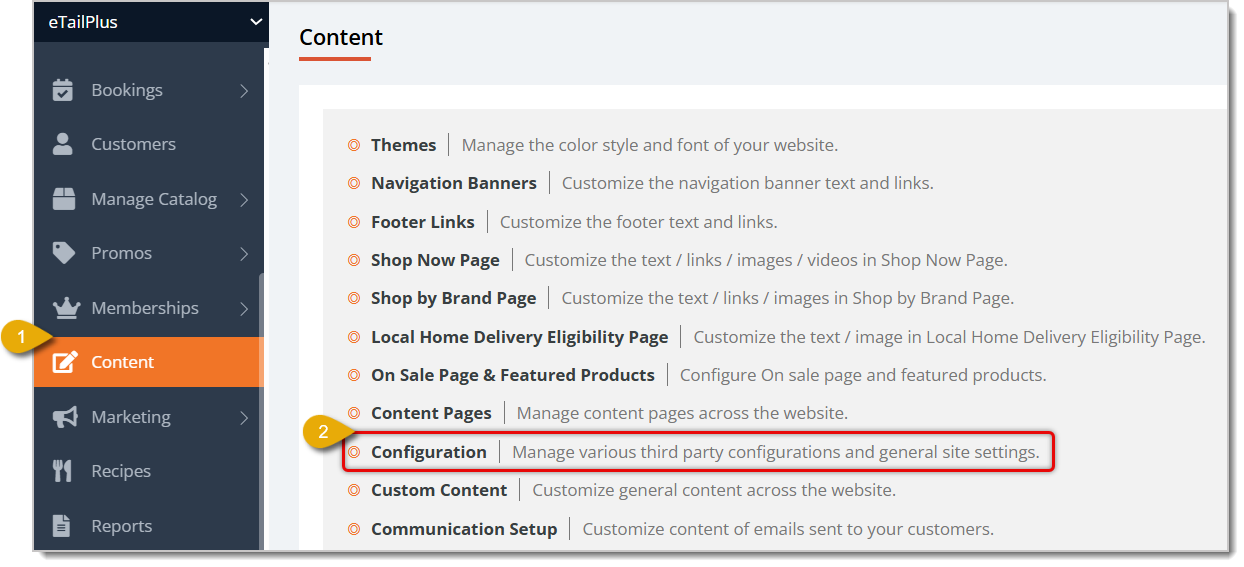The height and width of the screenshot is (567, 1244).
Task: Click the Bookings calendar icon
Action: click(x=63, y=90)
